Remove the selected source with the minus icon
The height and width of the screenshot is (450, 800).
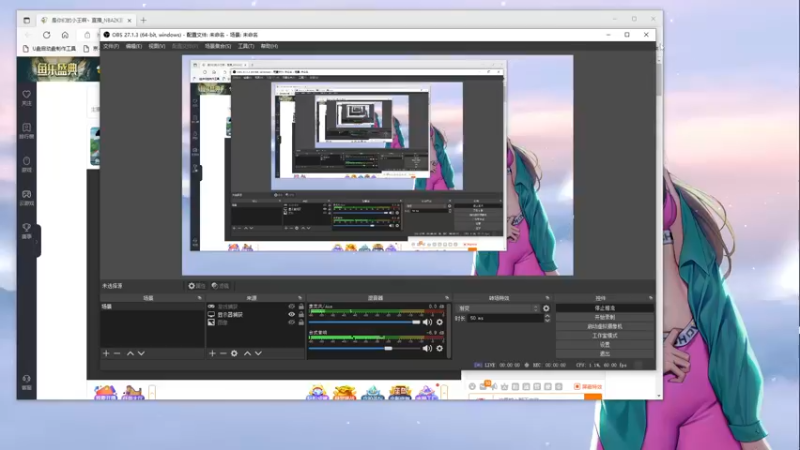(223, 353)
